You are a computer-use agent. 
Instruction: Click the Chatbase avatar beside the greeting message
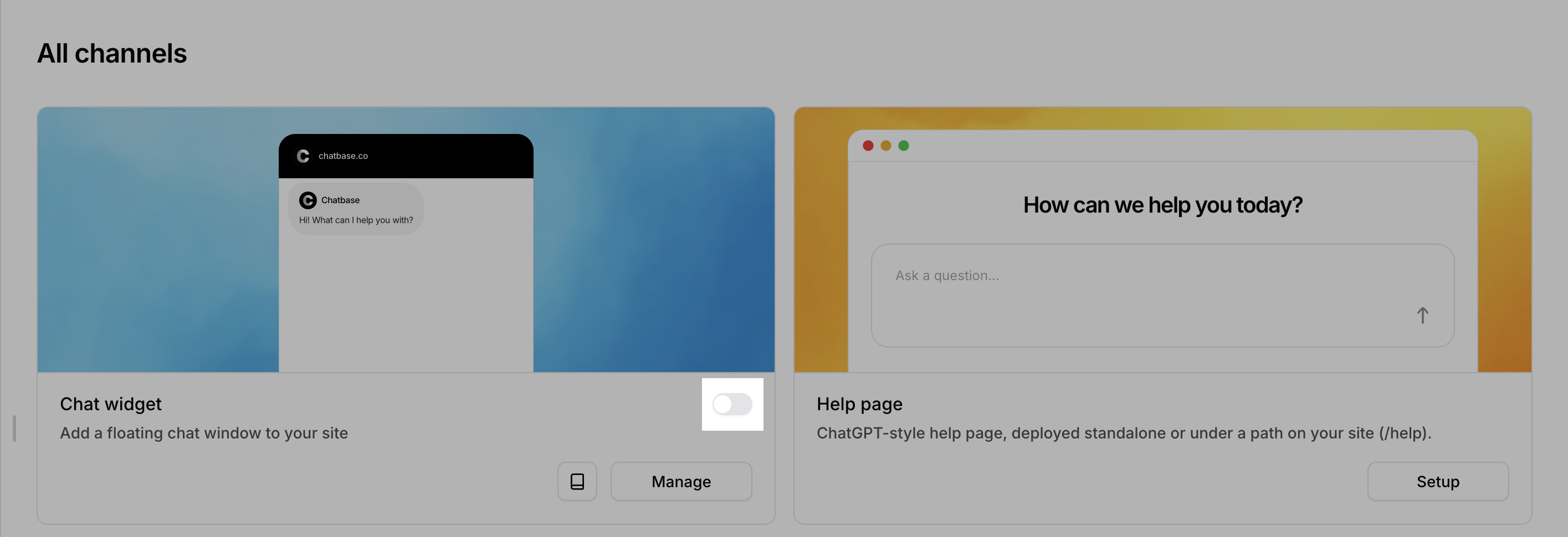308,199
